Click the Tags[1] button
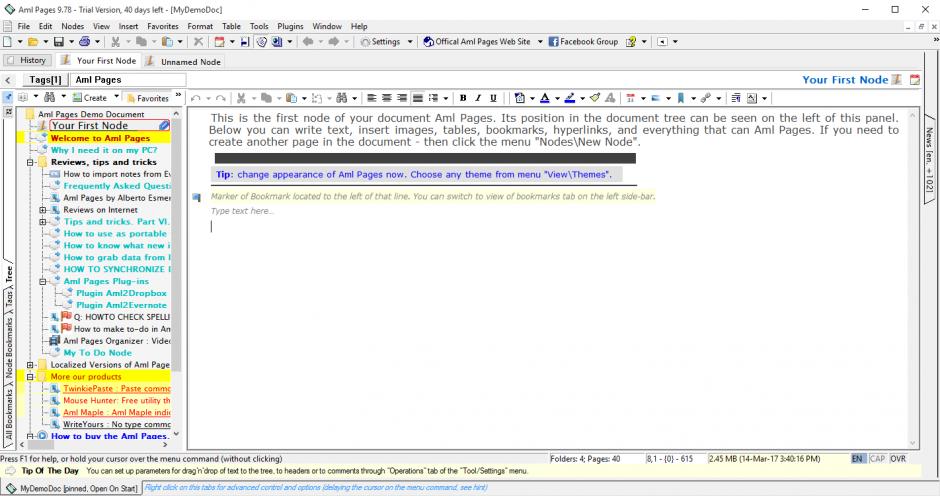940x496 pixels. point(45,80)
